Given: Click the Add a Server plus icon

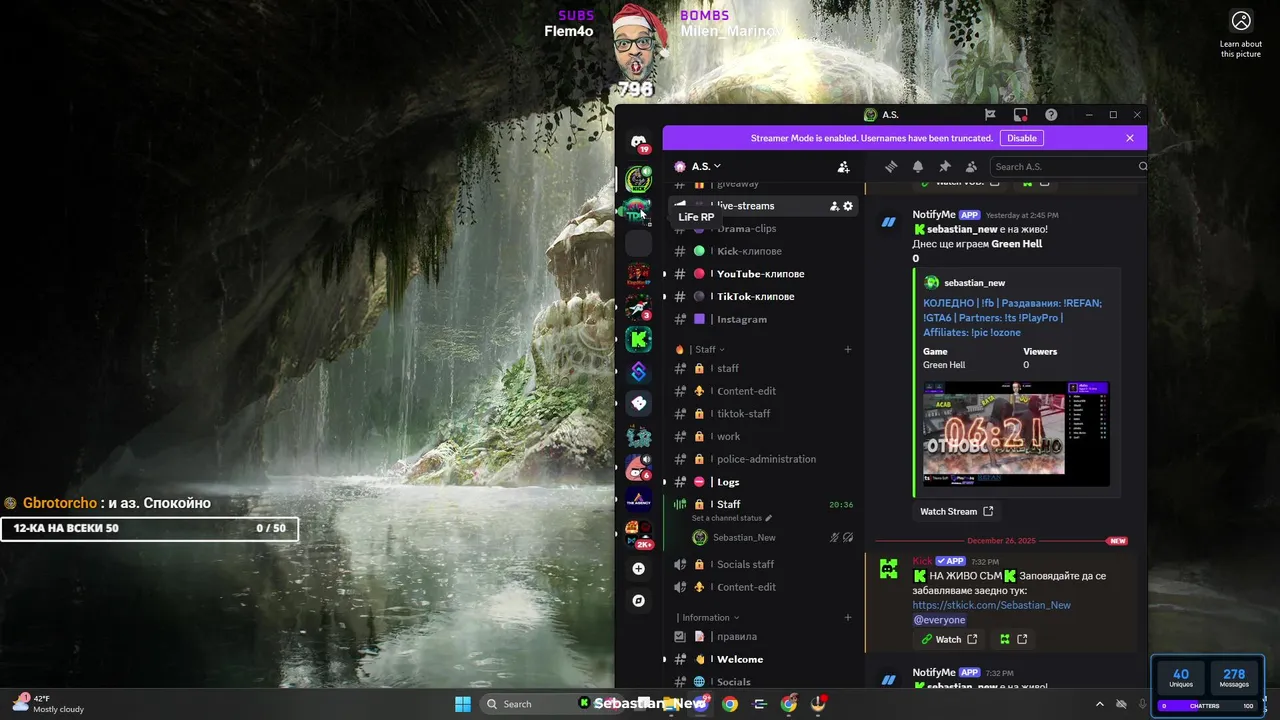Looking at the screenshot, I should coord(638,568).
